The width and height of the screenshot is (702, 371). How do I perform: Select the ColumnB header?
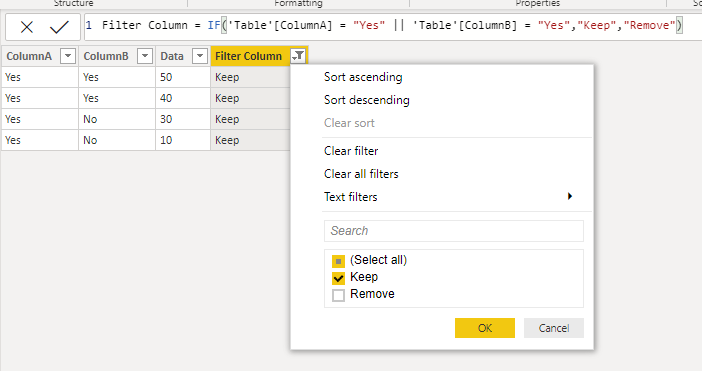[106, 56]
